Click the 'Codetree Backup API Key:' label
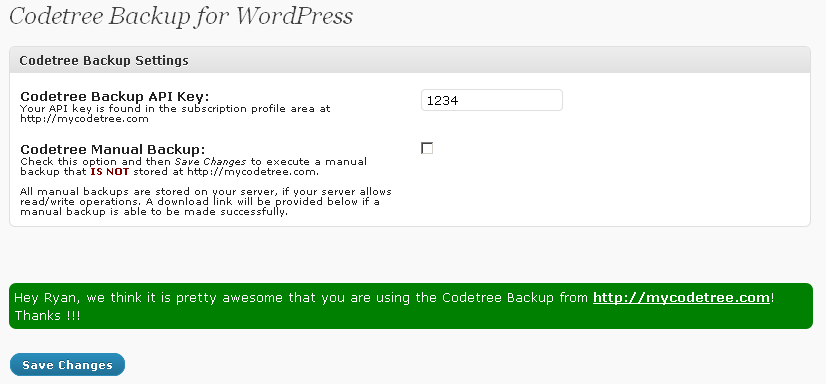 tap(115, 97)
